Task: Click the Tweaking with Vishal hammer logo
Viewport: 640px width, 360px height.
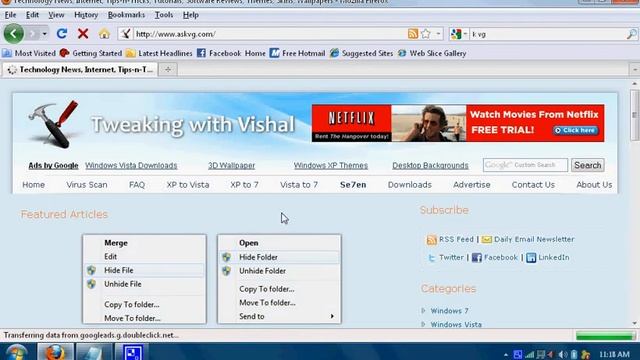Action: (53, 124)
